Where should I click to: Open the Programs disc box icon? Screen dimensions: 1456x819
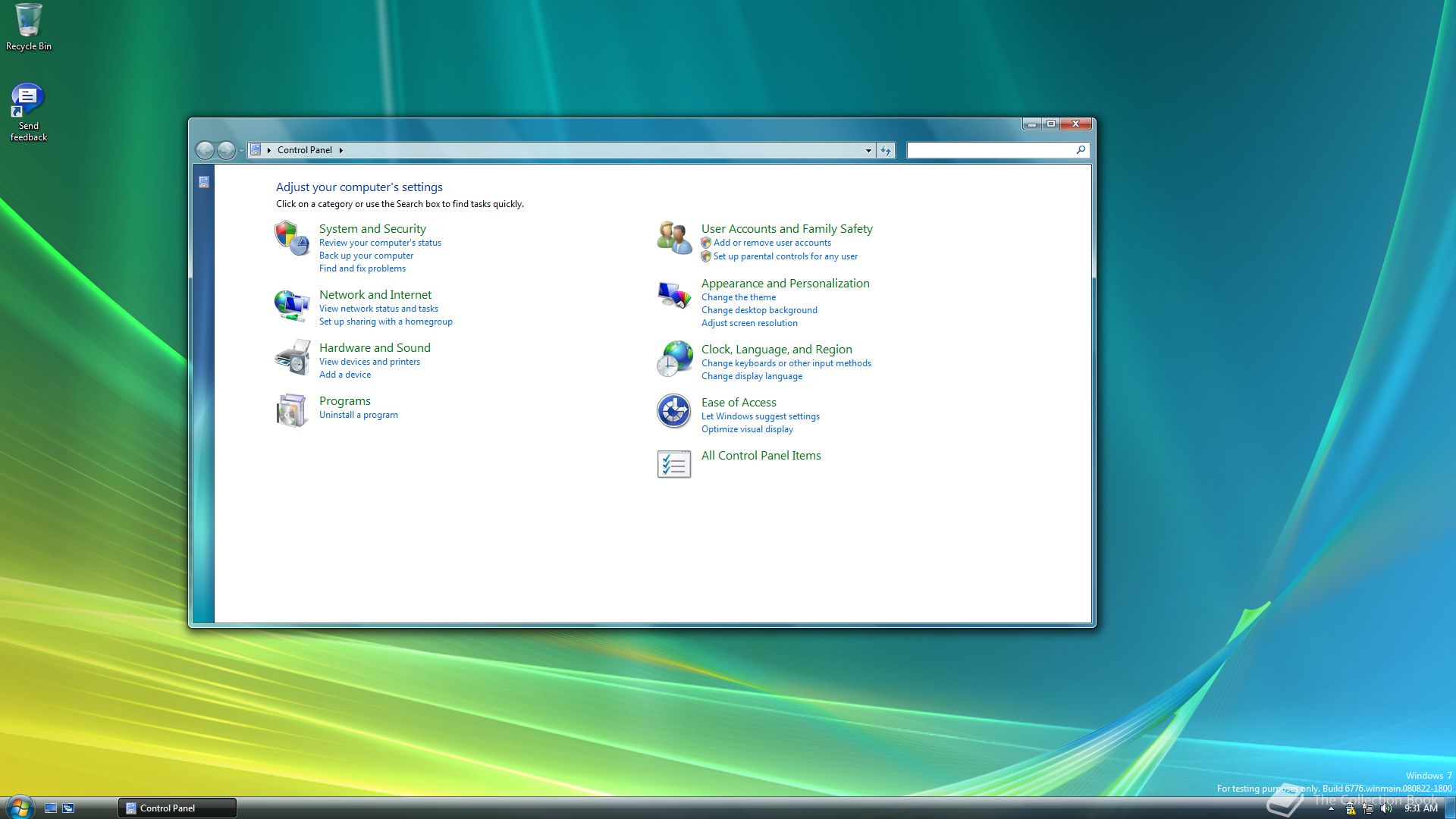click(x=292, y=410)
